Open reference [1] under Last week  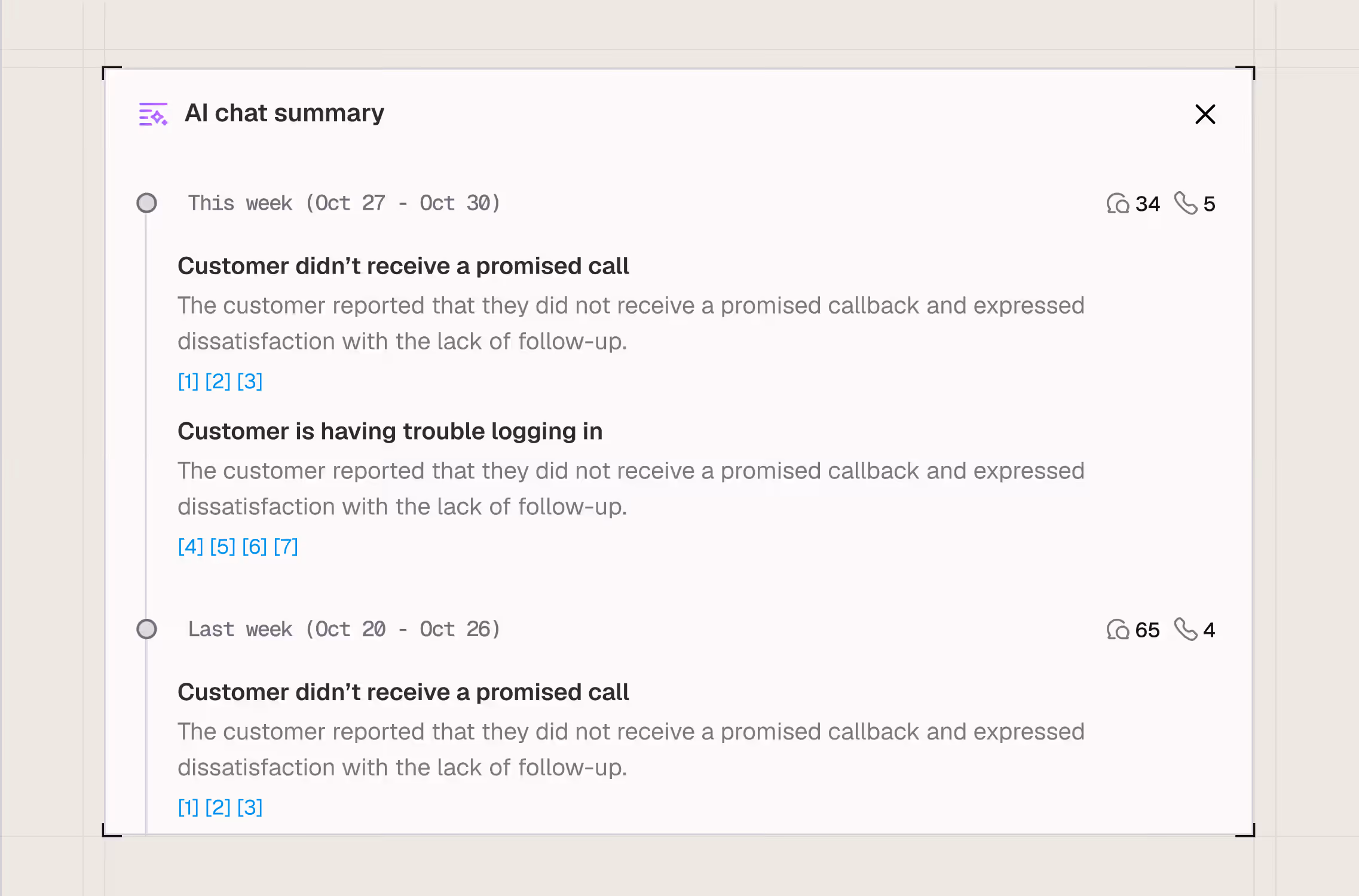pos(188,808)
